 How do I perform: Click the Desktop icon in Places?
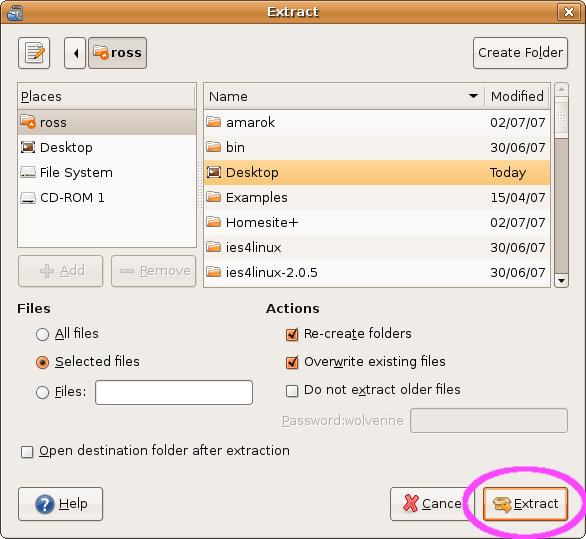tap(28, 147)
